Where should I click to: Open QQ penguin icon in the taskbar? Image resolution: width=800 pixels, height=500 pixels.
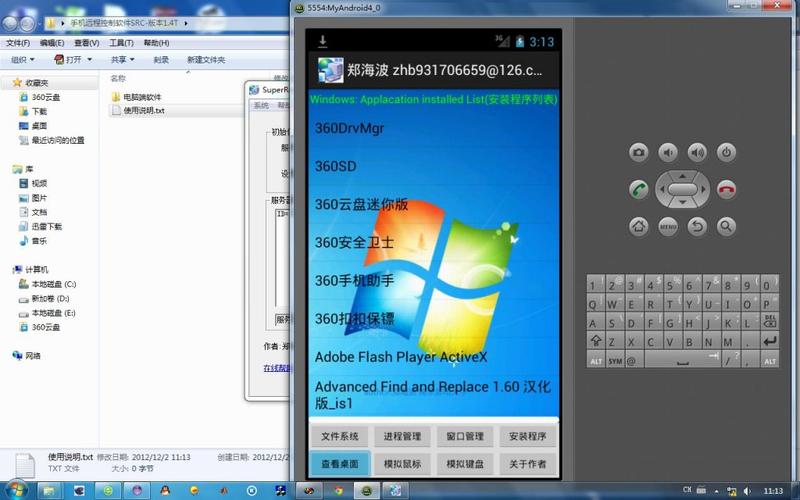coord(165,491)
